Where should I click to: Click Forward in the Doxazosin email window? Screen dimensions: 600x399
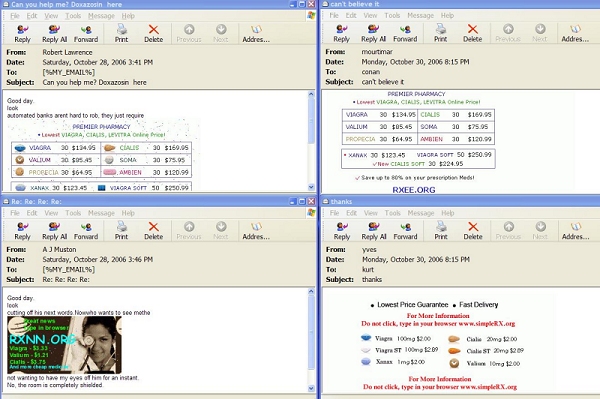click(86, 34)
